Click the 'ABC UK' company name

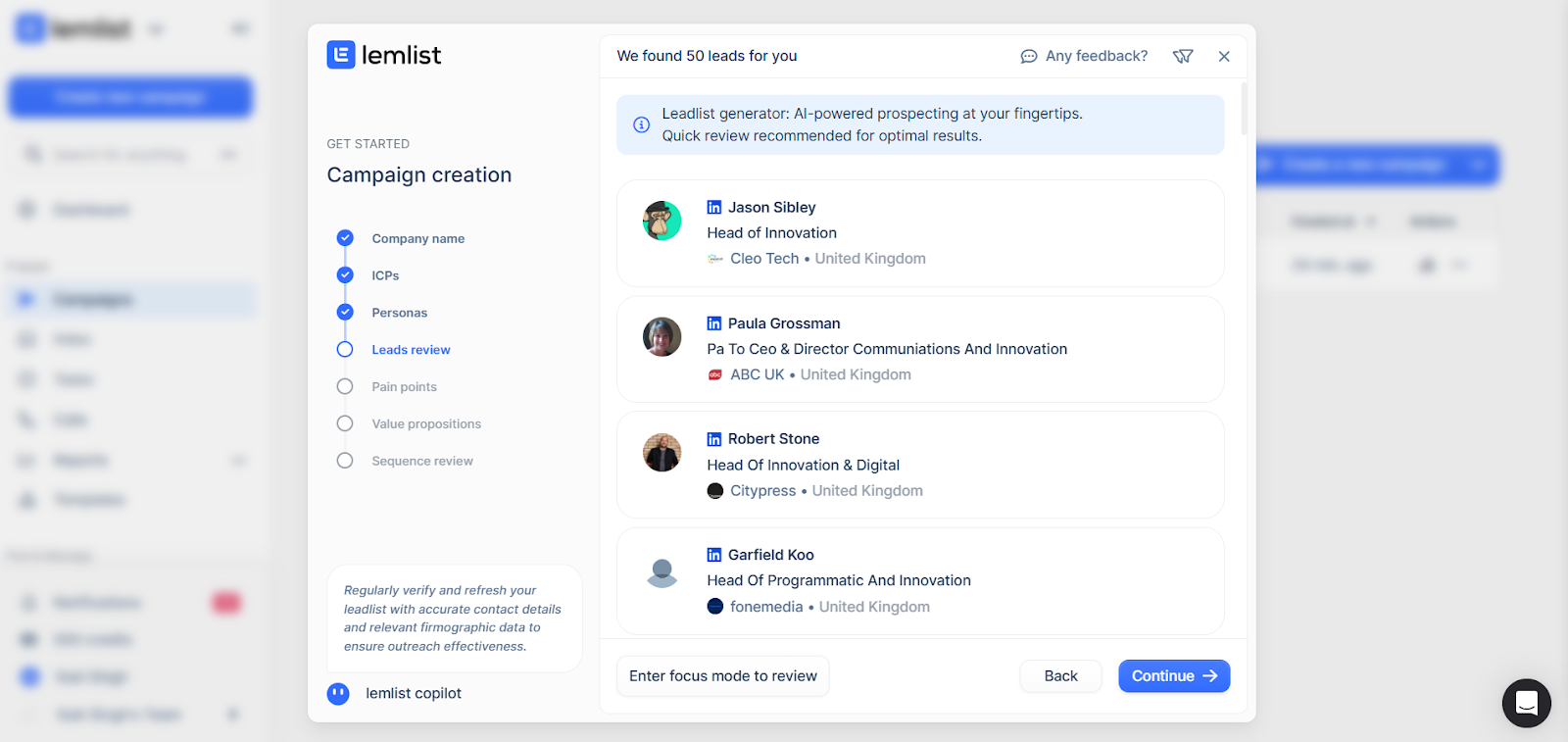pos(758,374)
